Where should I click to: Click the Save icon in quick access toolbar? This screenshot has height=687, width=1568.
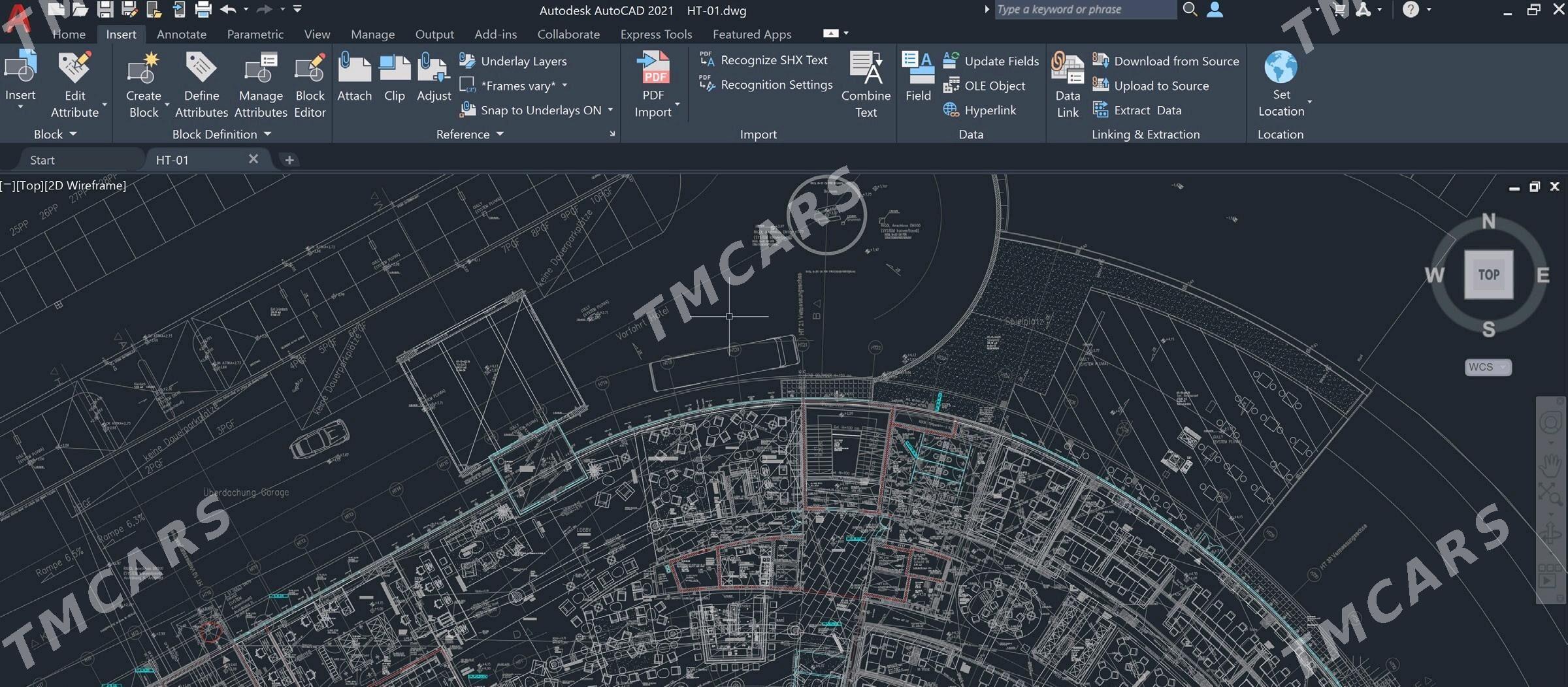click(x=105, y=9)
